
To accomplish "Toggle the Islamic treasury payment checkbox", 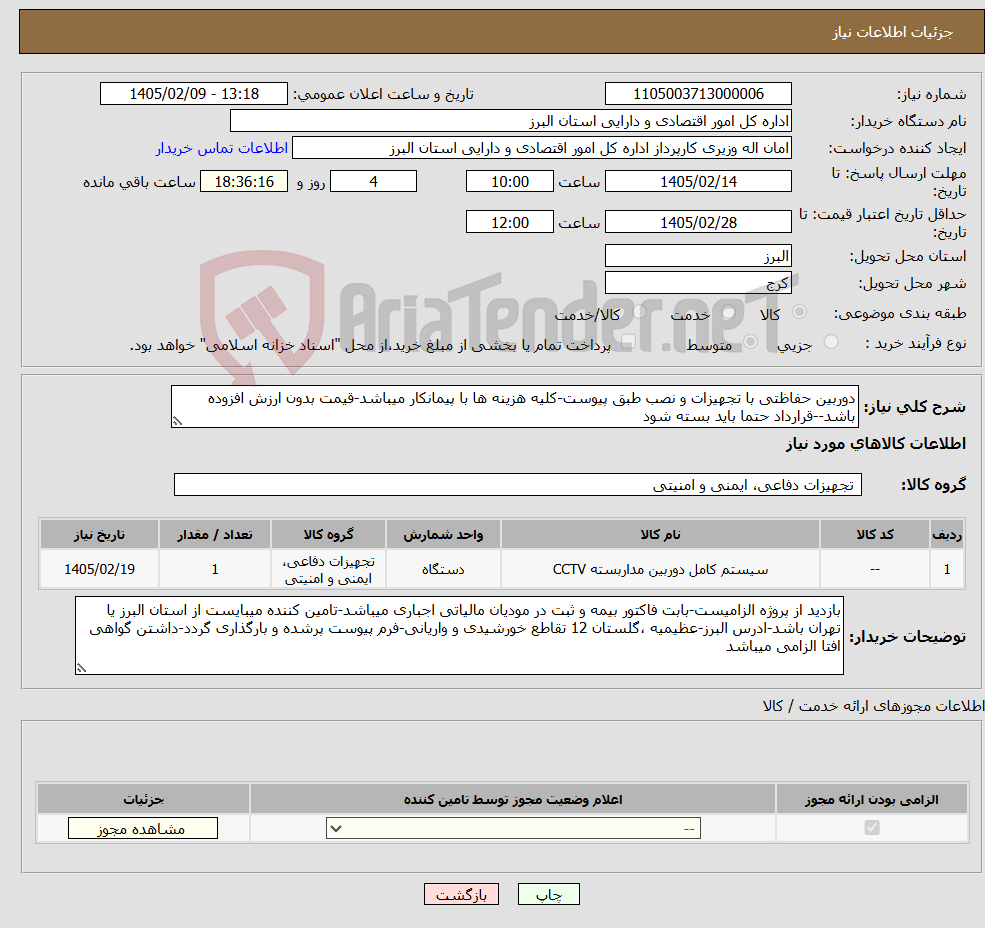I will (x=628, y=342).
